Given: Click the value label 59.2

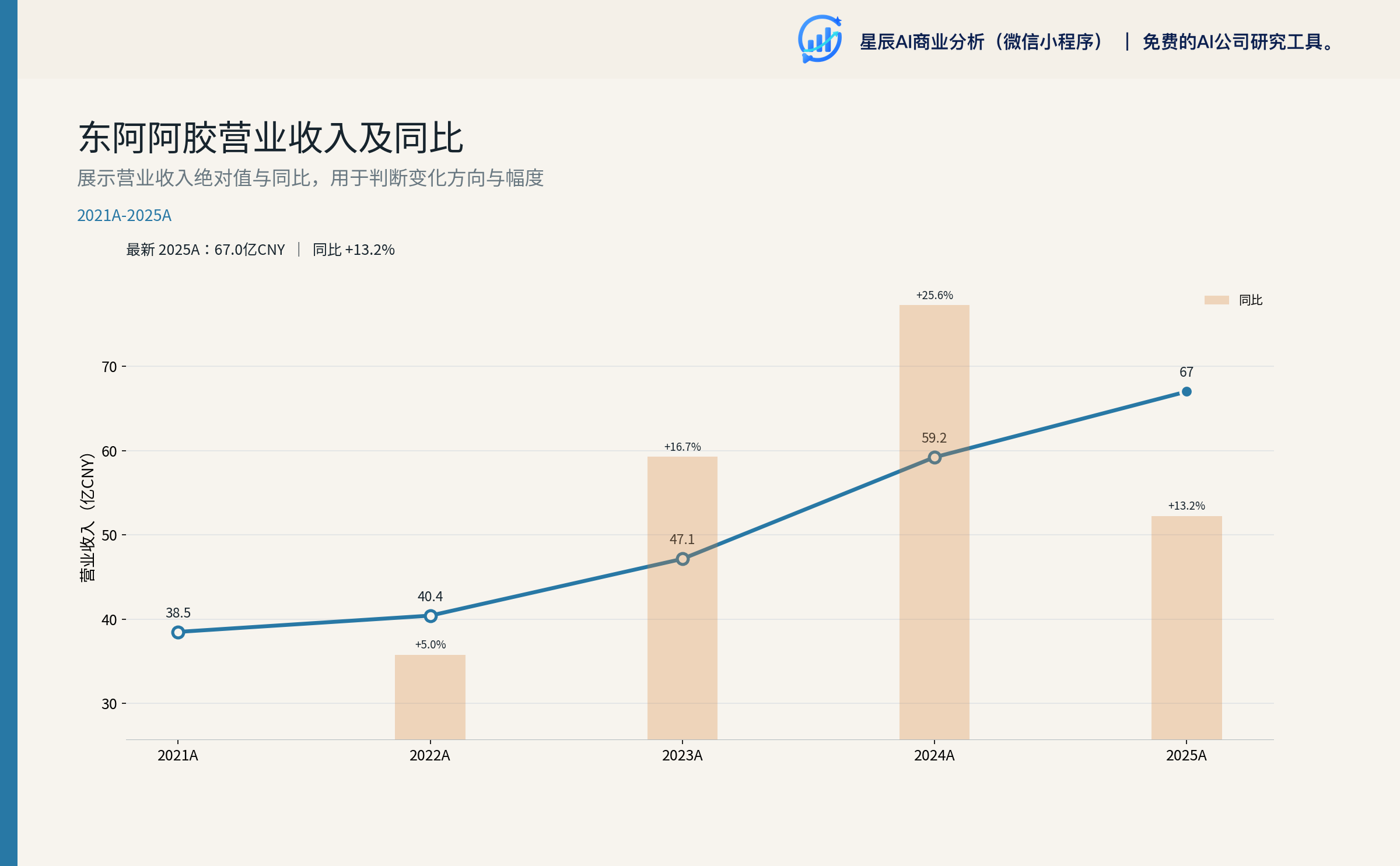Looking at the screenshot, I should [934, 438].
